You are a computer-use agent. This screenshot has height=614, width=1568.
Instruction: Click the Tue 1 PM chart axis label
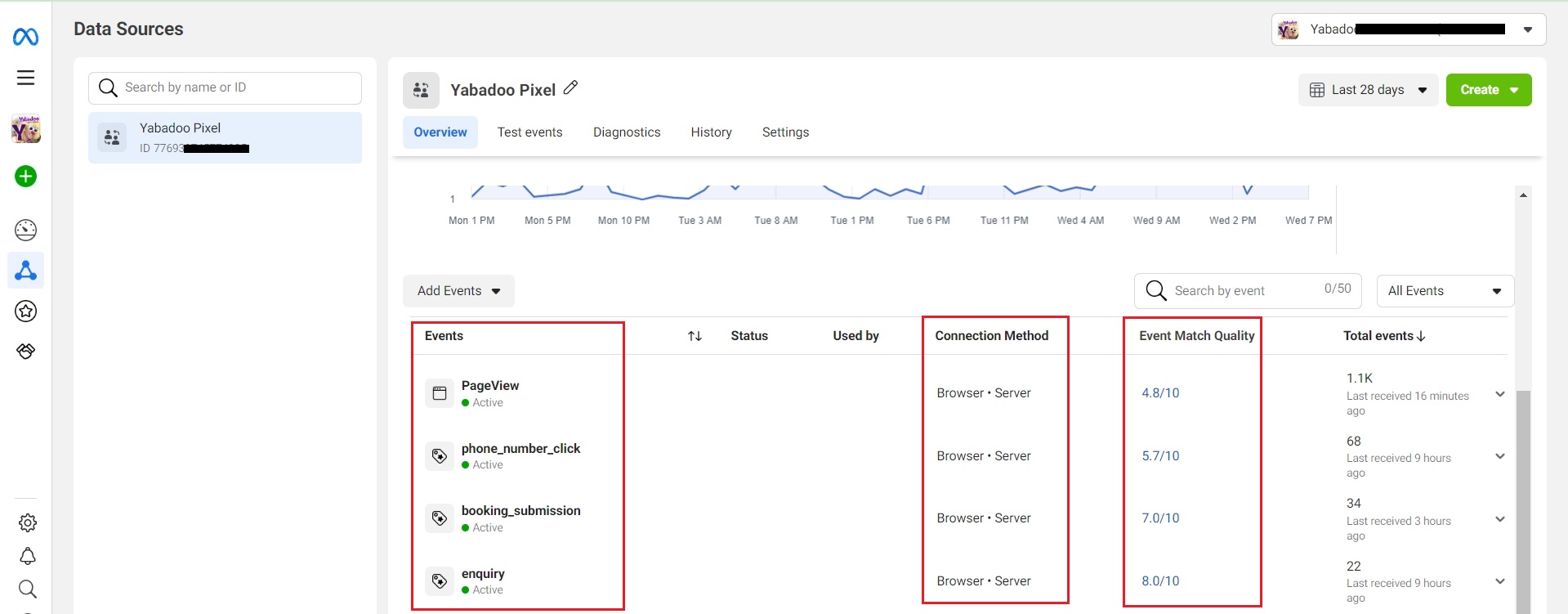coord(852,221)
